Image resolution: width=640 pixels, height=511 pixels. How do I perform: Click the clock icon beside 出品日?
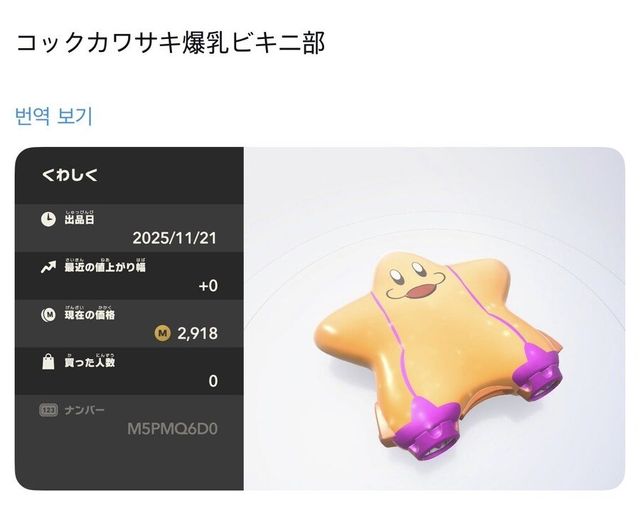tap(48, 219)
